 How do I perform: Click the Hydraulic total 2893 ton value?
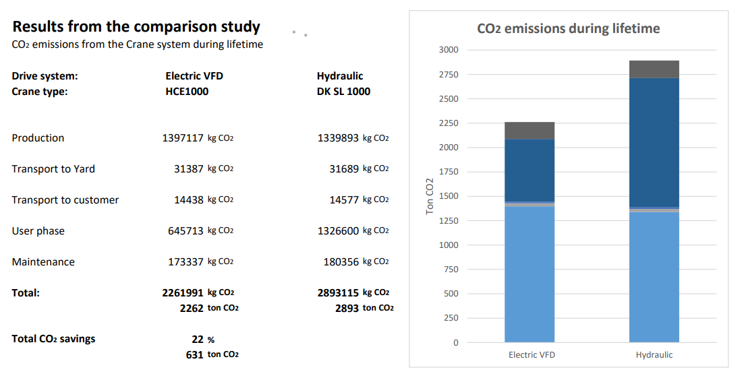click(x=347, y=308)
